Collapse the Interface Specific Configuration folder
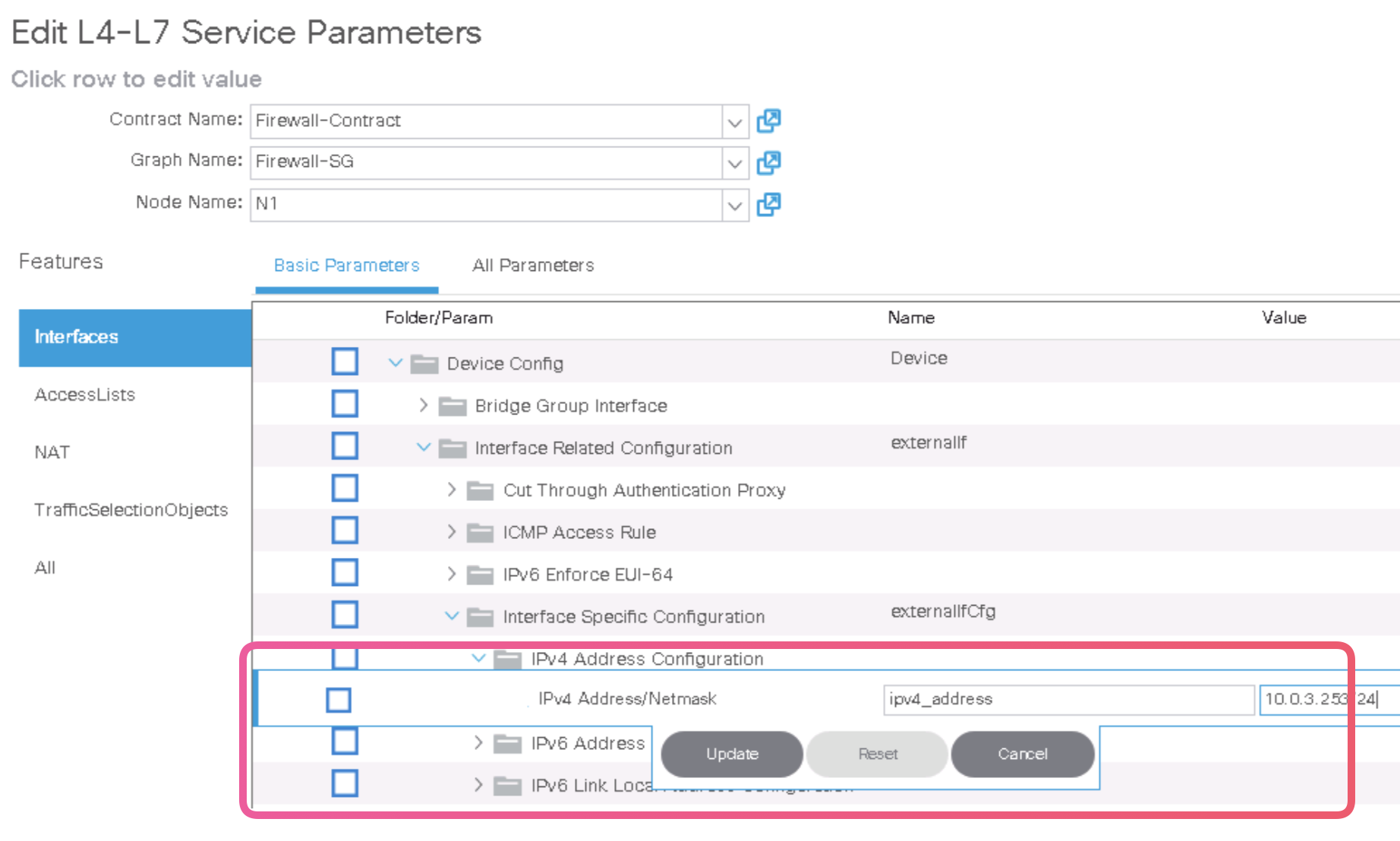 452,616
